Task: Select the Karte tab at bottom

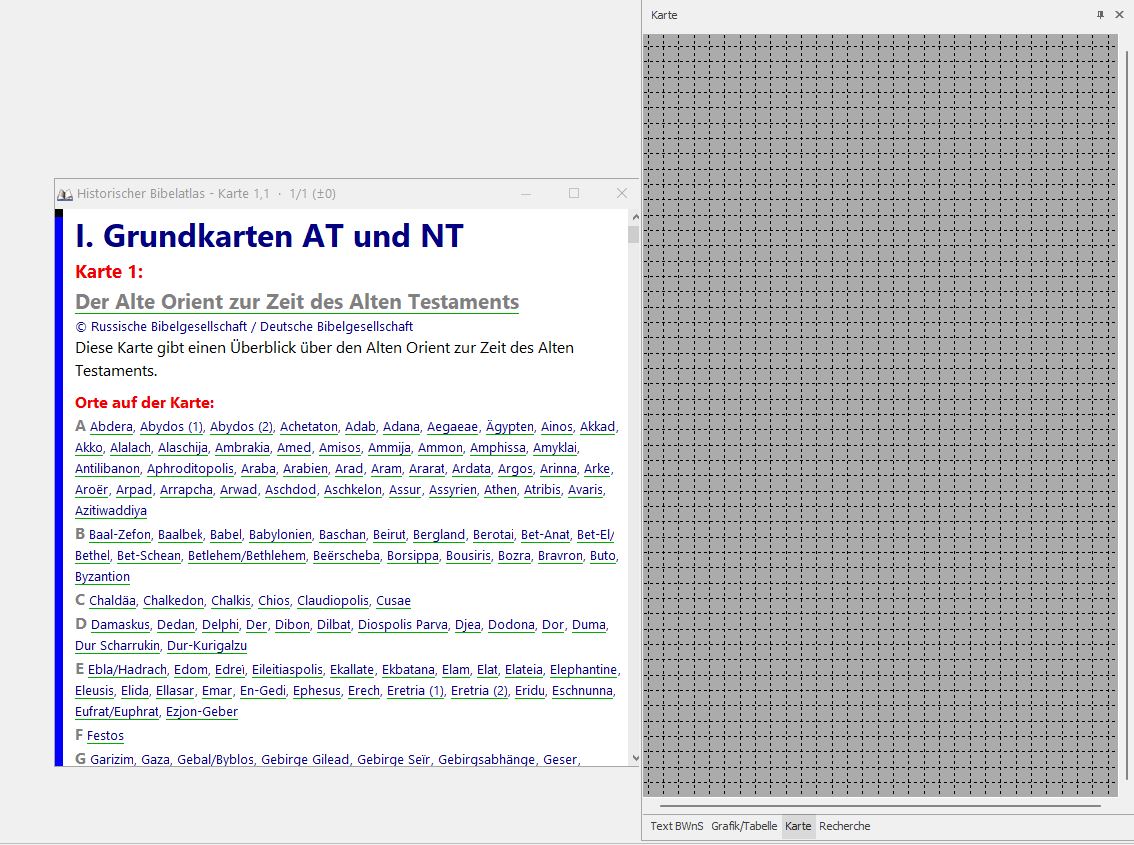Action: pos(798,826)
